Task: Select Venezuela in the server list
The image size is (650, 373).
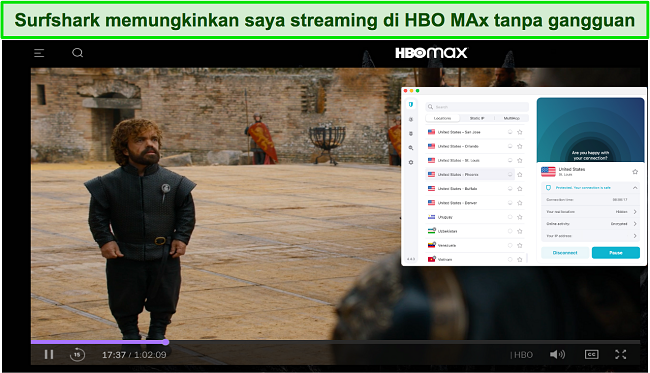Action: 470,245
